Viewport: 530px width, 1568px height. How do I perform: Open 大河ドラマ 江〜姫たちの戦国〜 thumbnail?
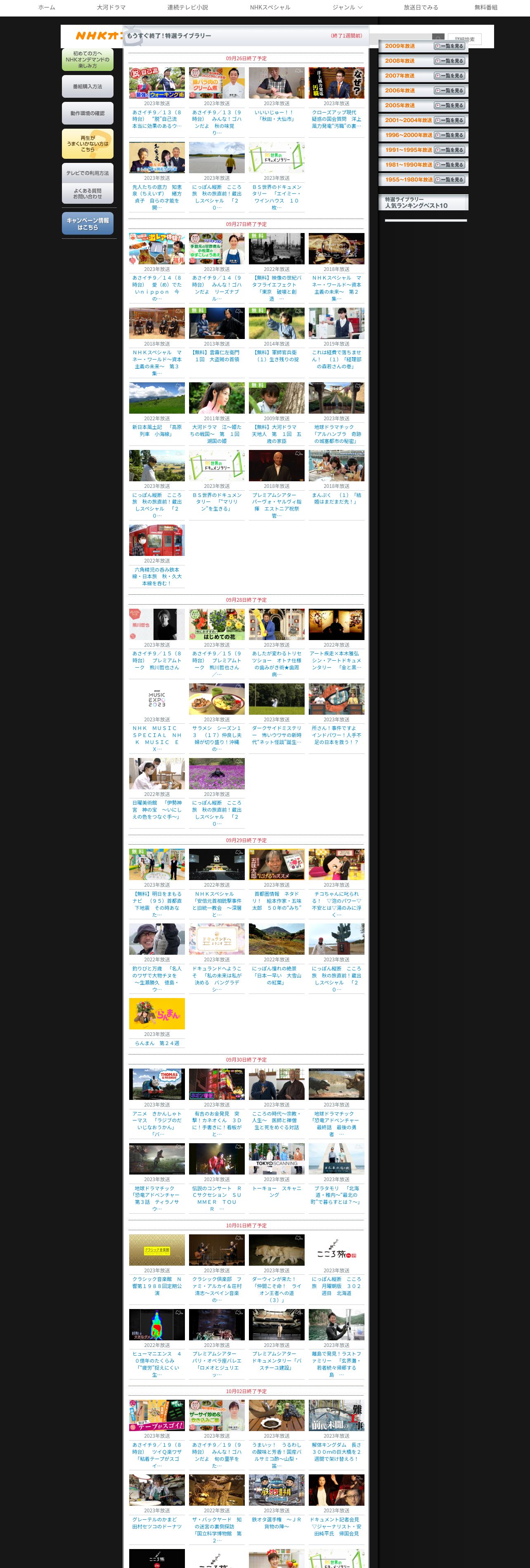217,398
